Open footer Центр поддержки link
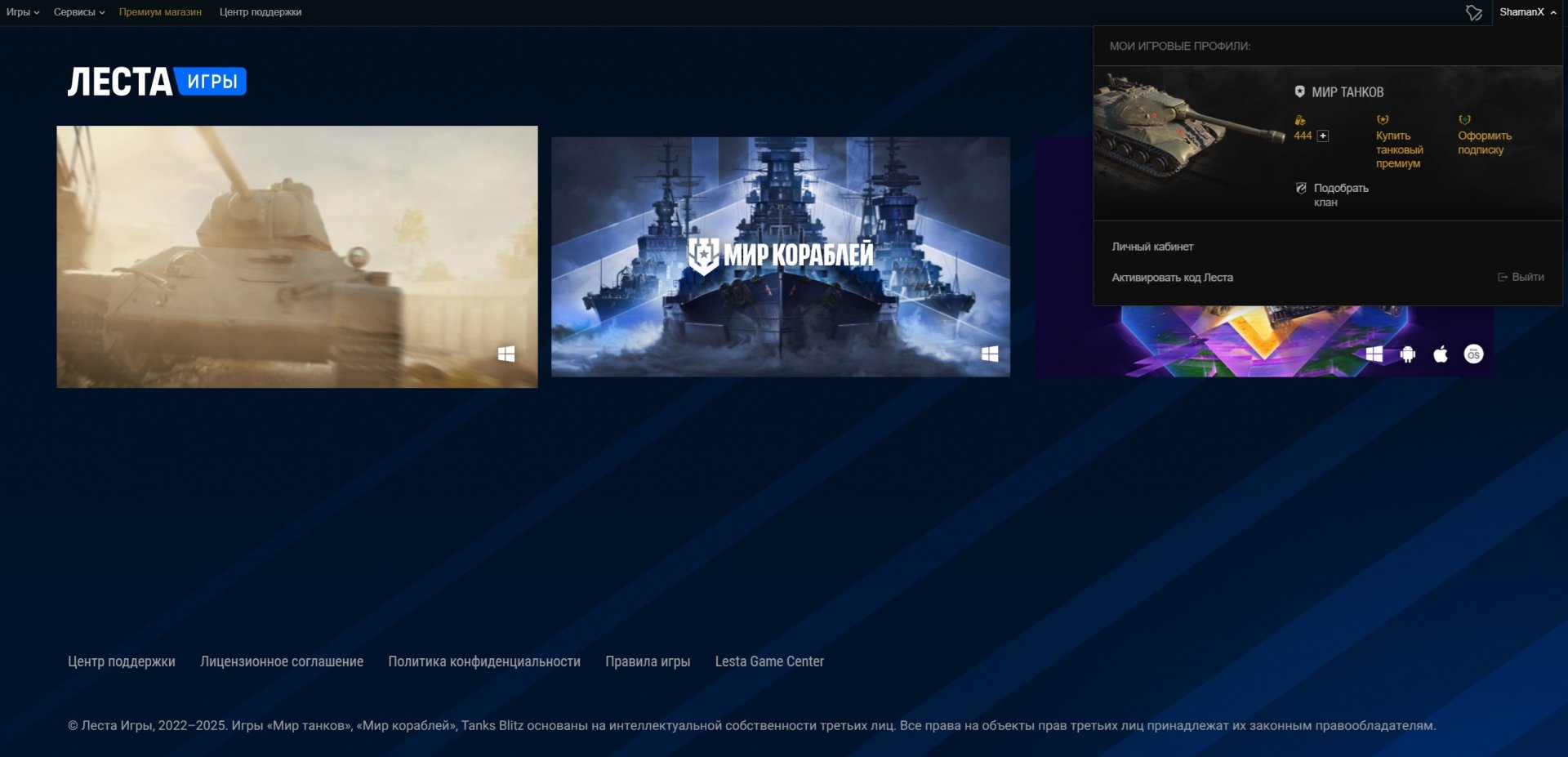 click(122, 661)
